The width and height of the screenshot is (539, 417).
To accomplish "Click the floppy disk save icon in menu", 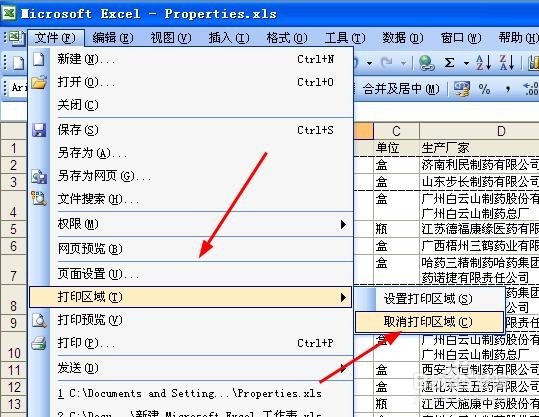I will point(39,130).
